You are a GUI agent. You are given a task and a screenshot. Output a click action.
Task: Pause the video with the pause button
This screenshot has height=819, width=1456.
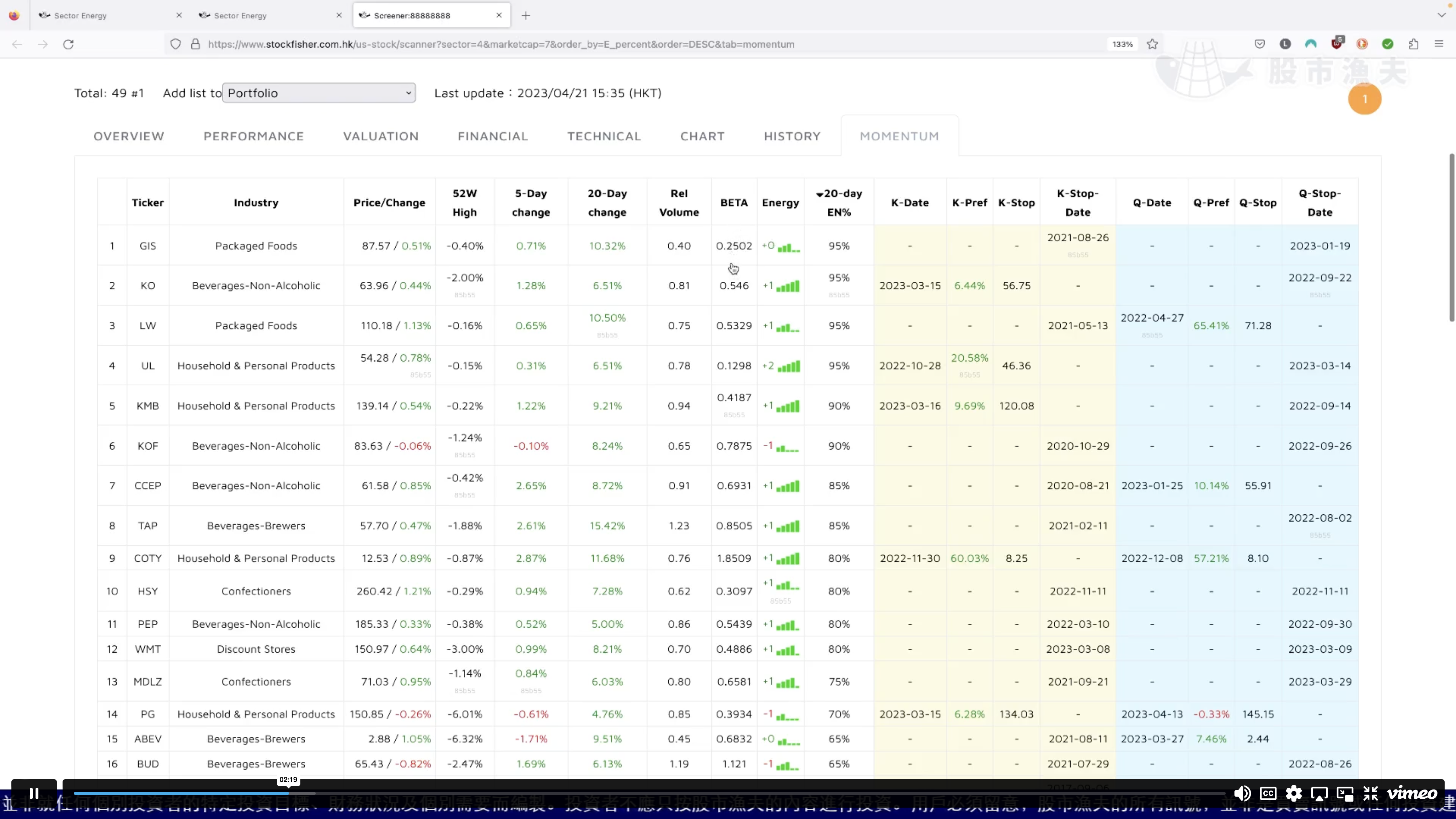point(34,793)
